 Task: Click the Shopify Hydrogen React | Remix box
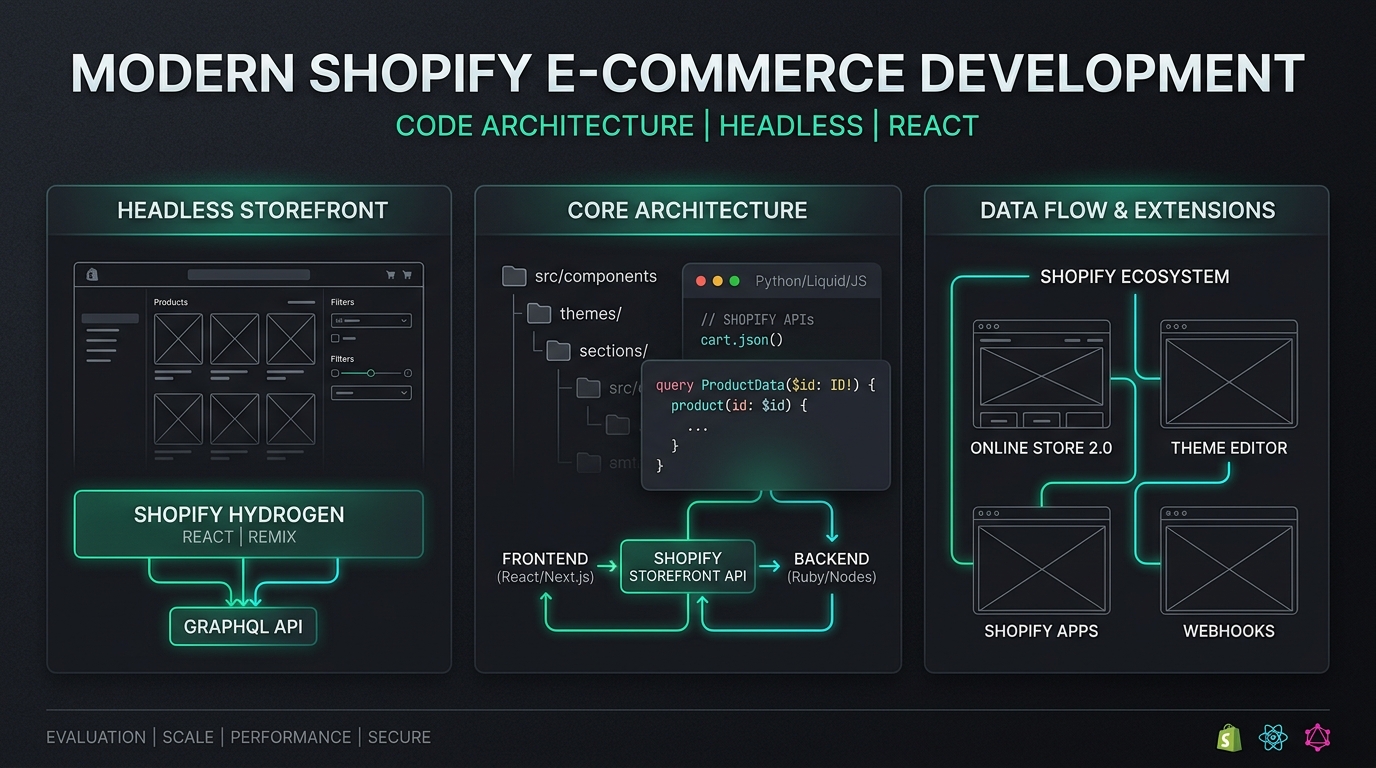pos(249,524)
